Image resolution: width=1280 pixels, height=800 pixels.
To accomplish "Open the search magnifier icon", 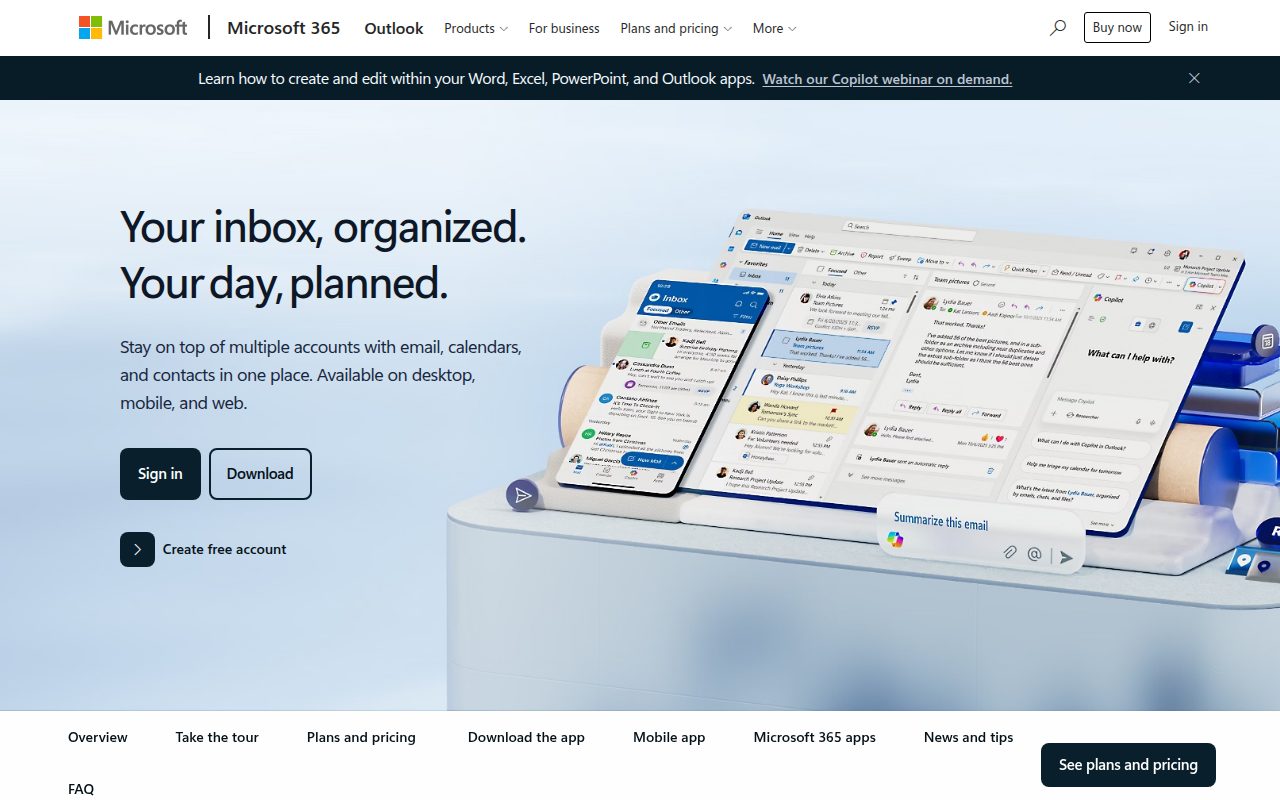I will point(1058,28).
